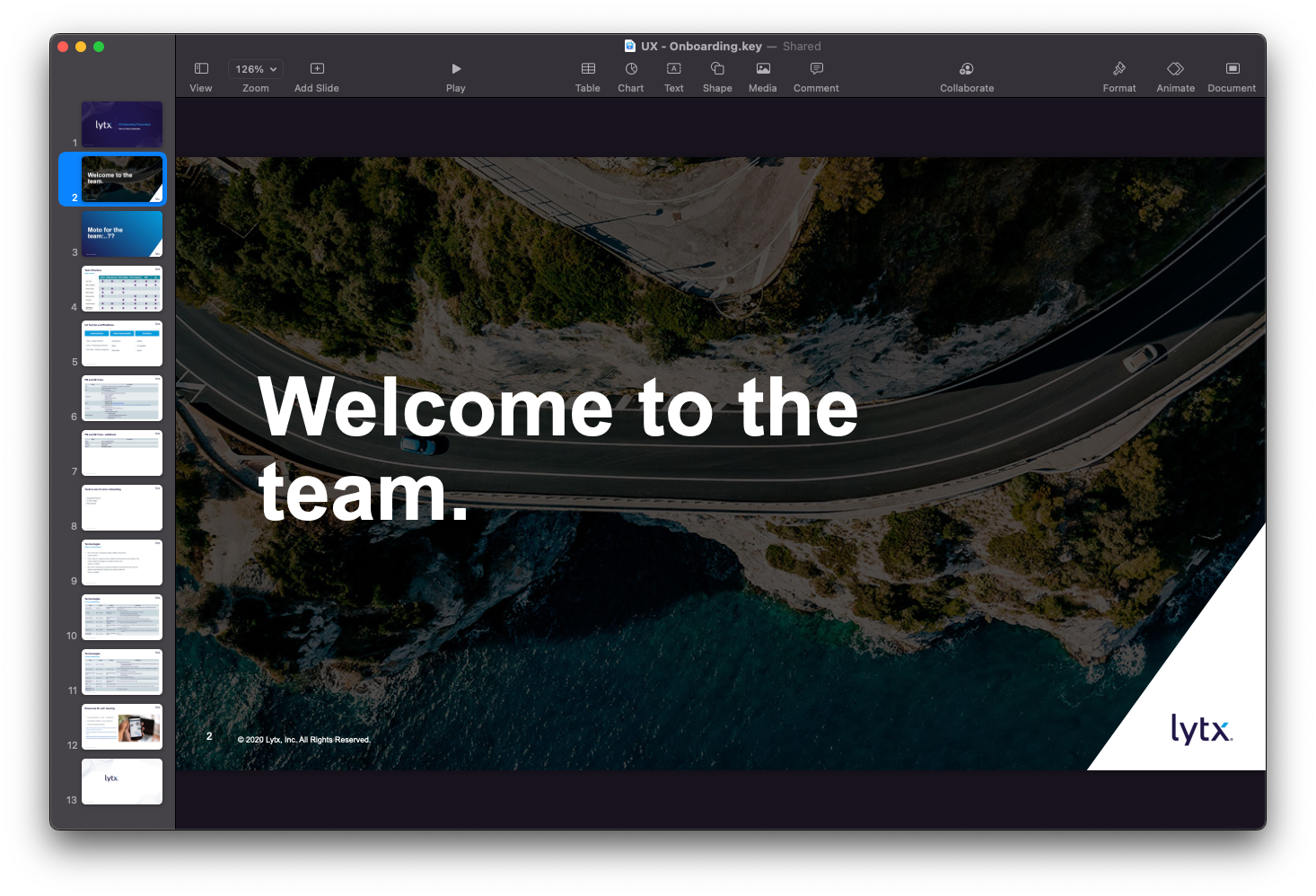Click the 'Welcome to the team.' title text
This screenshot has height=896, width=1316.
(x=557, y=449)
